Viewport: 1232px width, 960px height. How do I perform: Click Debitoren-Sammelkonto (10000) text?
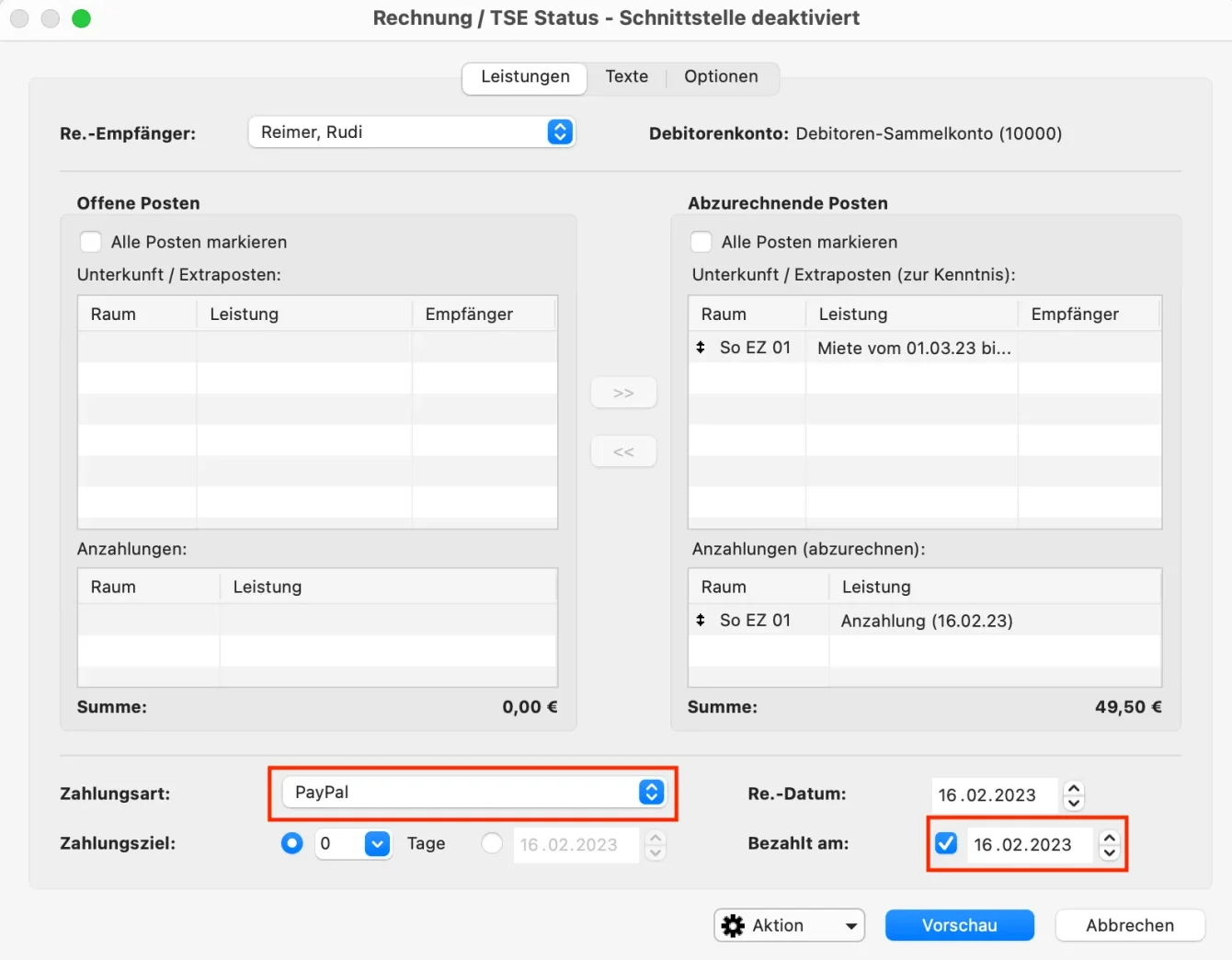[929, 133]
